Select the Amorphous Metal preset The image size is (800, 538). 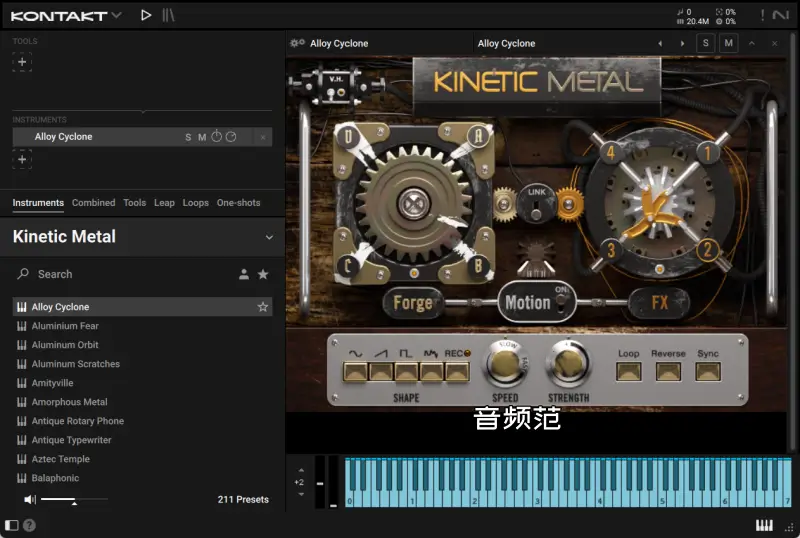(x=142, y=402)
